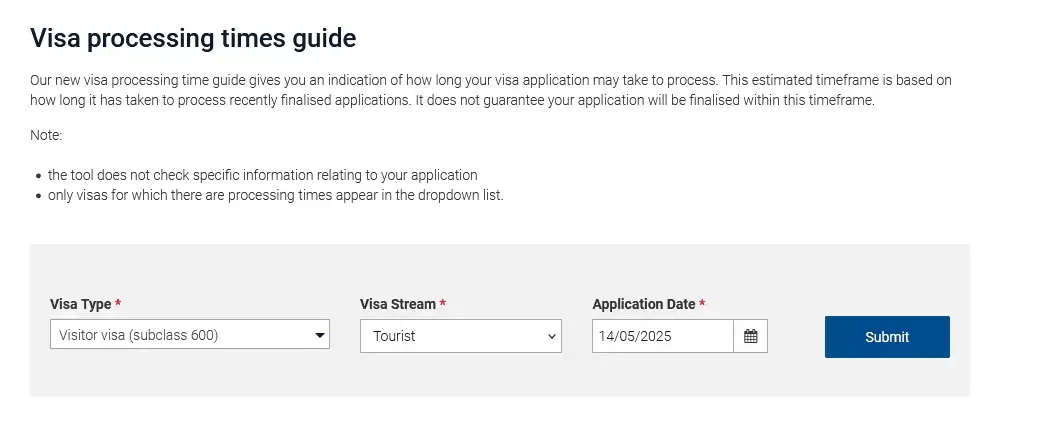Open the 'Visitor visa (subclass 600)' combo box
The image size is (1038, 432).
point(190,334)
